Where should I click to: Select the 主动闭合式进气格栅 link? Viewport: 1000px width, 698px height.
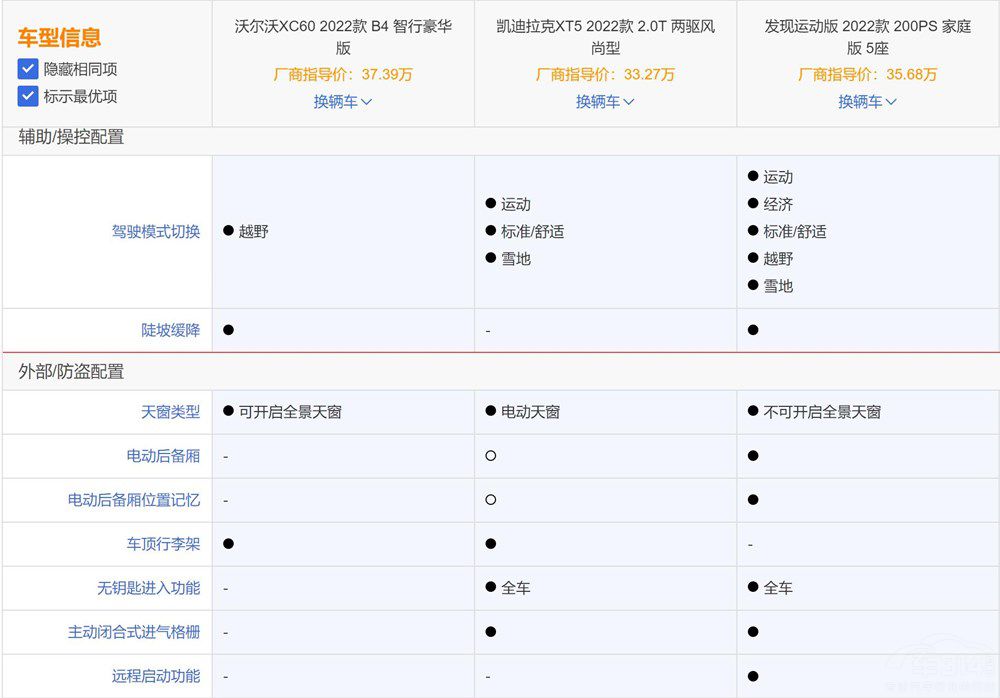pyautogui.click(x=134, y=631)
